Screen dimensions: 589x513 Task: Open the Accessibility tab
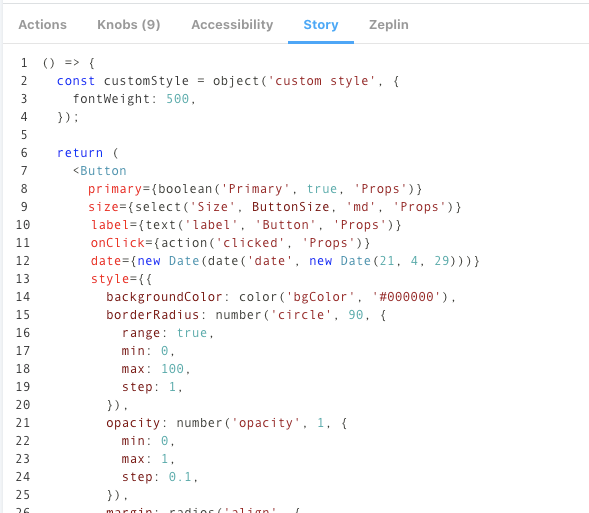[232, 25]
